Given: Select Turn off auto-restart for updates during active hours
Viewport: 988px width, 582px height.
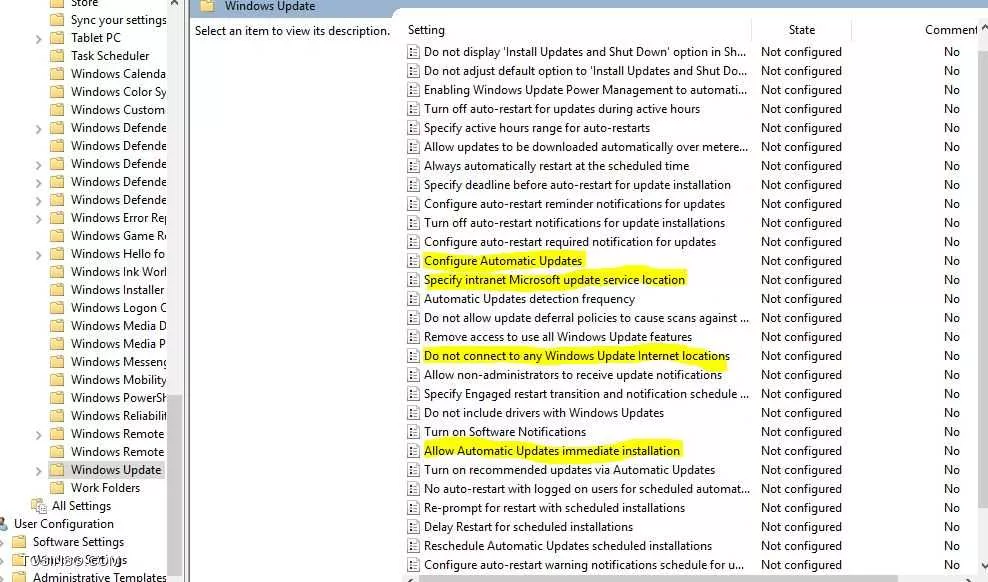Looking at the screenshot, I should click(562, 109).
